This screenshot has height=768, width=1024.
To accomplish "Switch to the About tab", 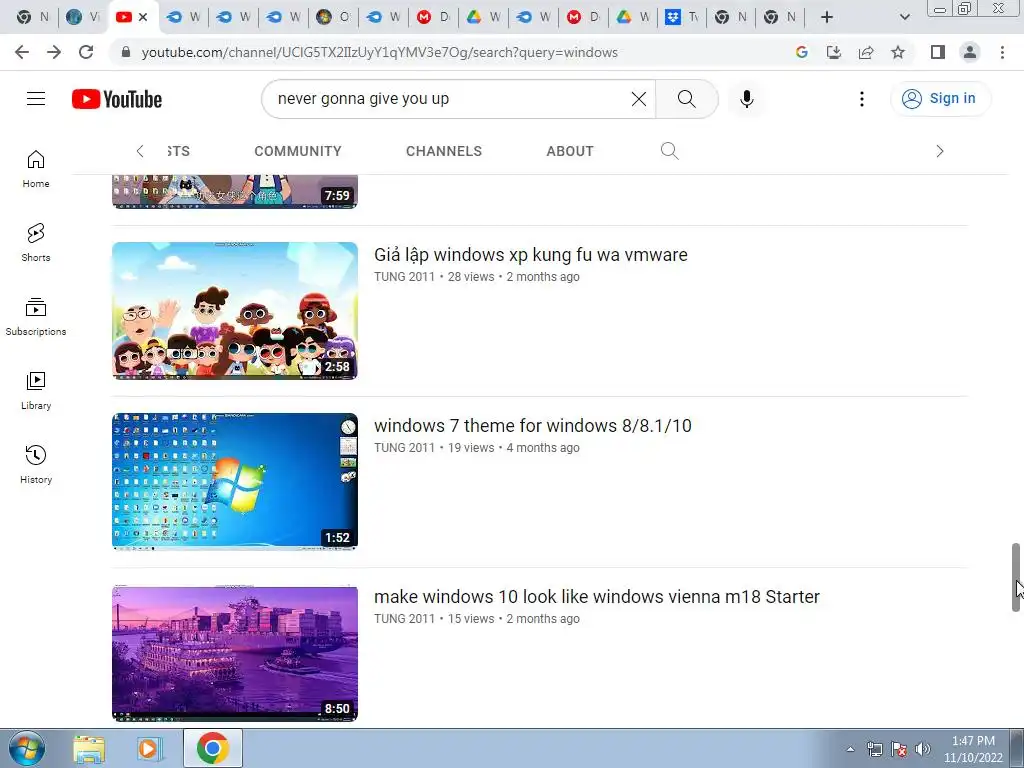I will 570,151.
